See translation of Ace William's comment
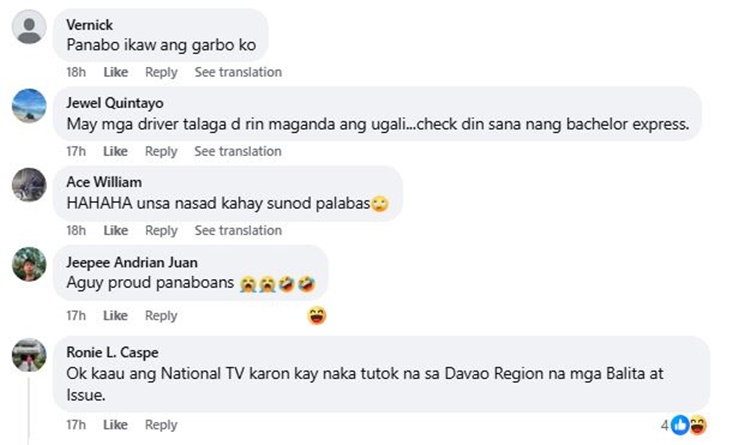 click(x=238, y=231)
